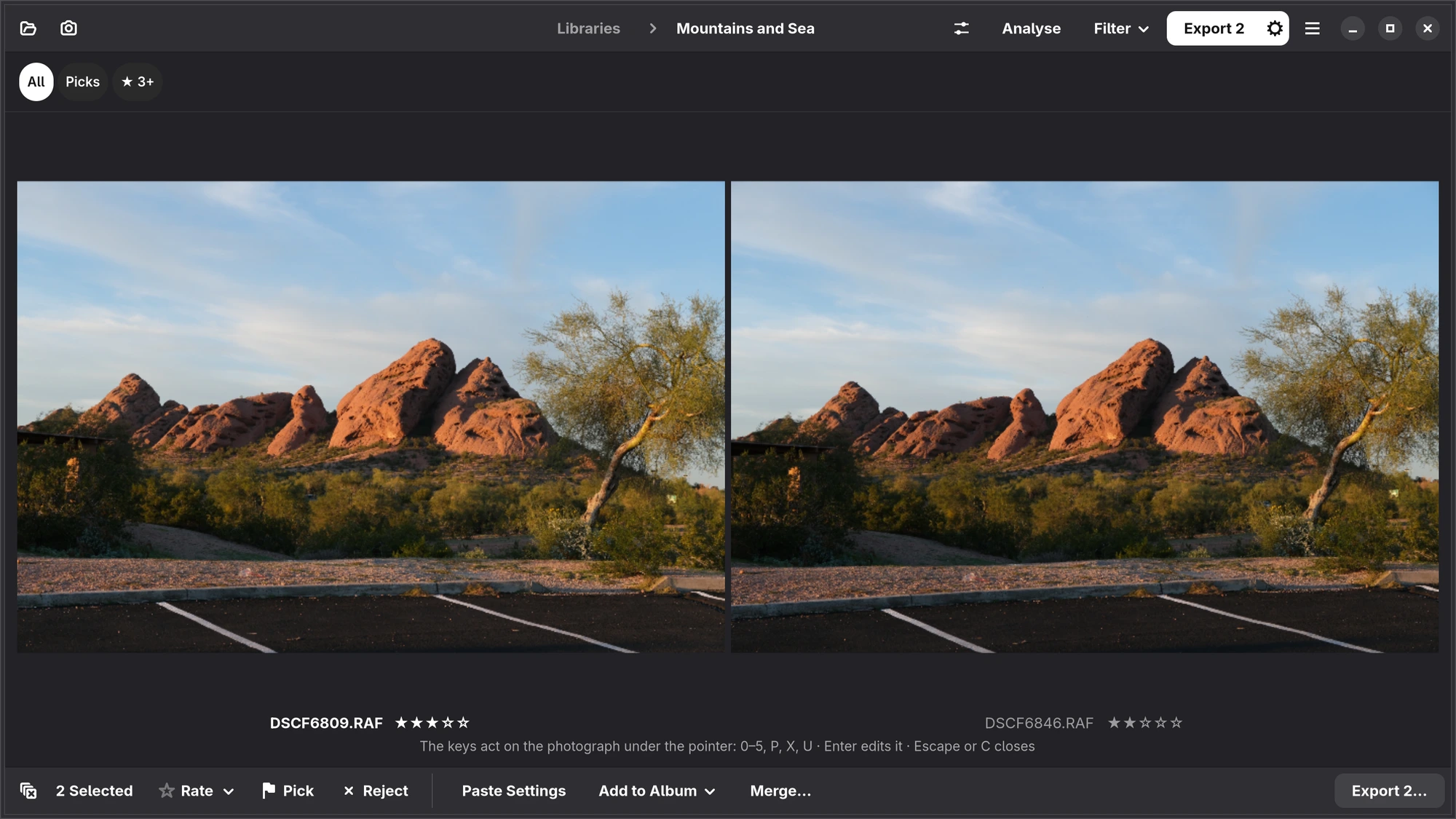
Task: Click the selection stack icon beside 2 Selected
Action: pos(28,791)
